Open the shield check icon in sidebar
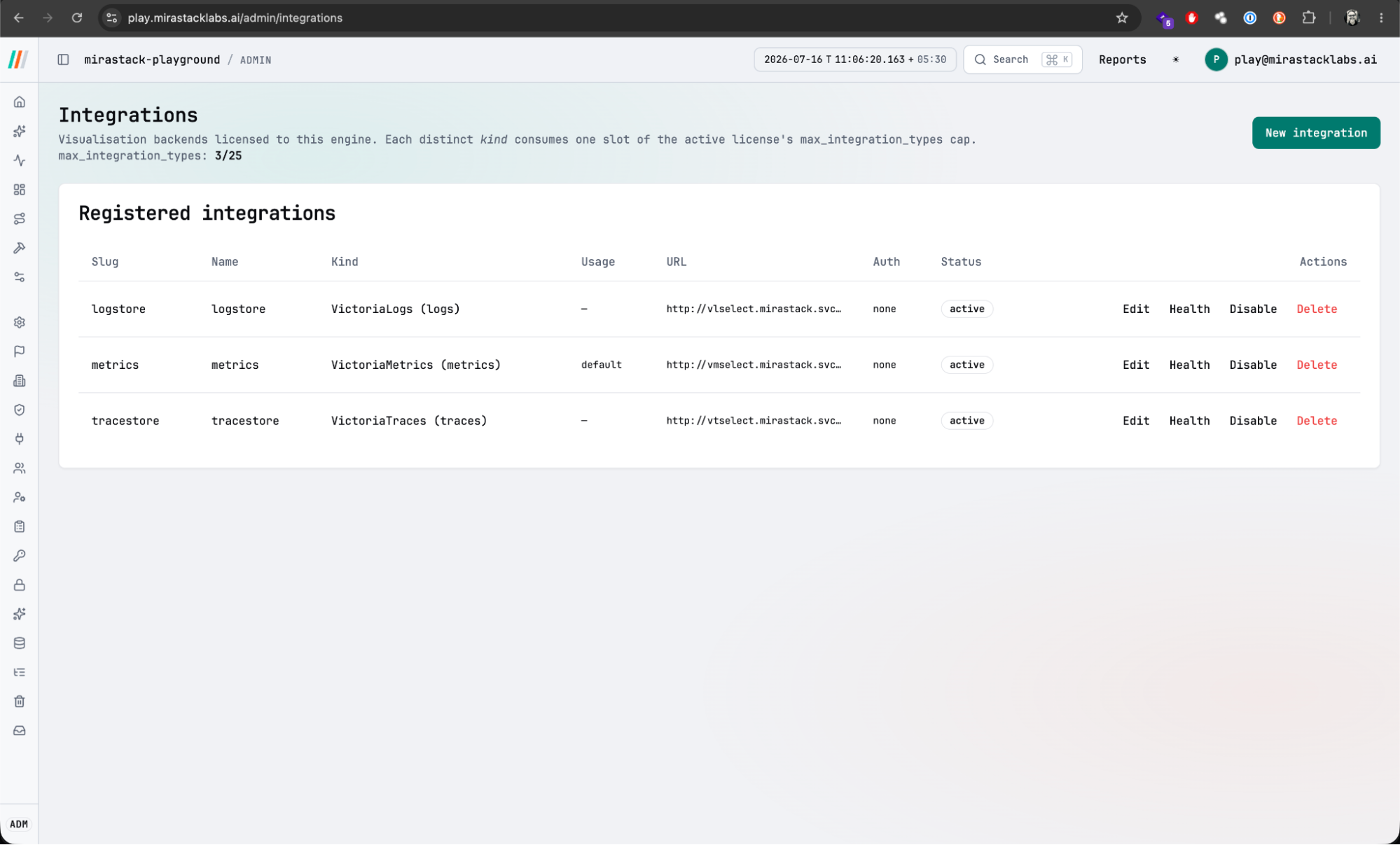Image resolution: width=1400 pixels, height=845 pixels. [20, 410]
